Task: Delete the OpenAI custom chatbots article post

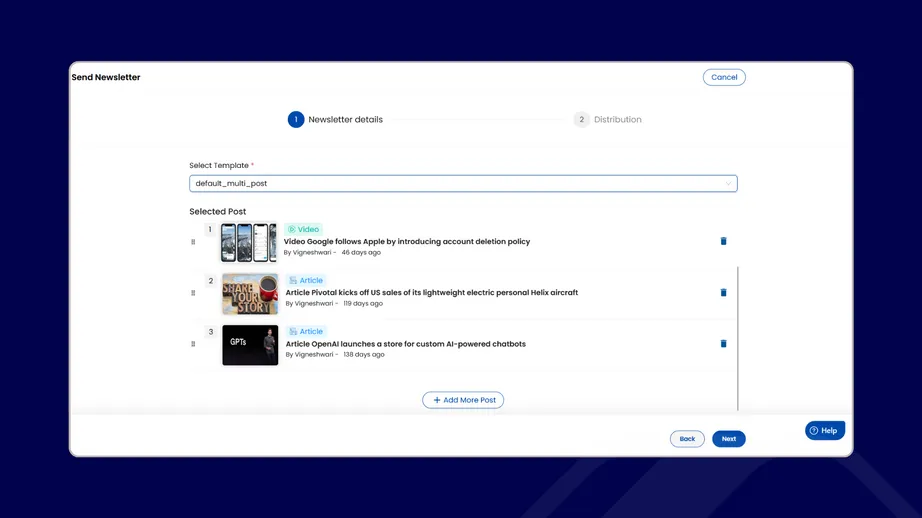Action: pyautogui.click(x=723, y=344)
